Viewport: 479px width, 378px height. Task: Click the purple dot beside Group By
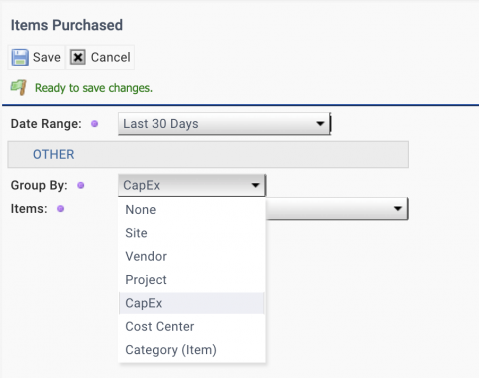pos(81,185)
